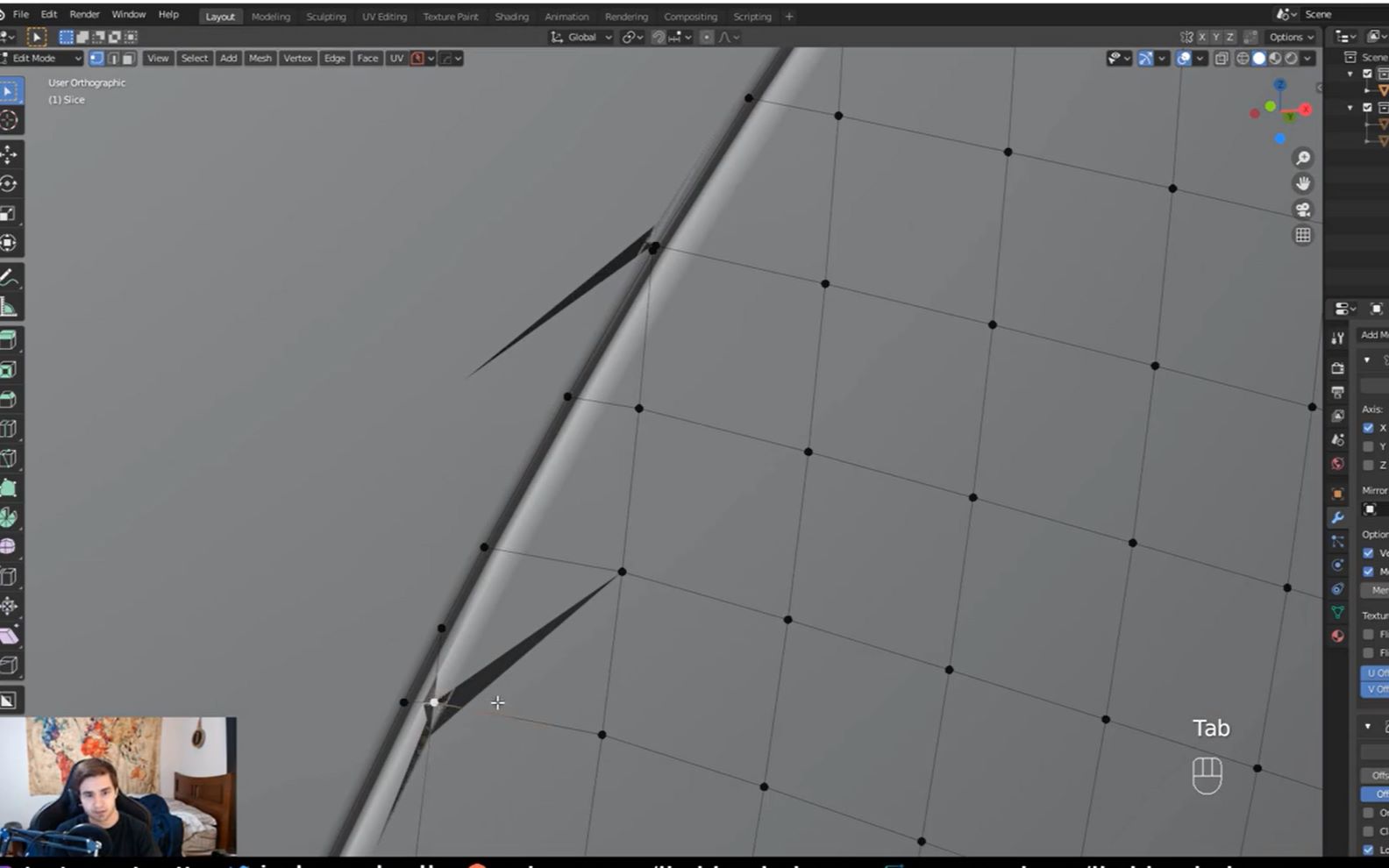Toggle X axis mesh mirror in header
The width and height of the screenshot is (1389, 868).
(1202, 37)
